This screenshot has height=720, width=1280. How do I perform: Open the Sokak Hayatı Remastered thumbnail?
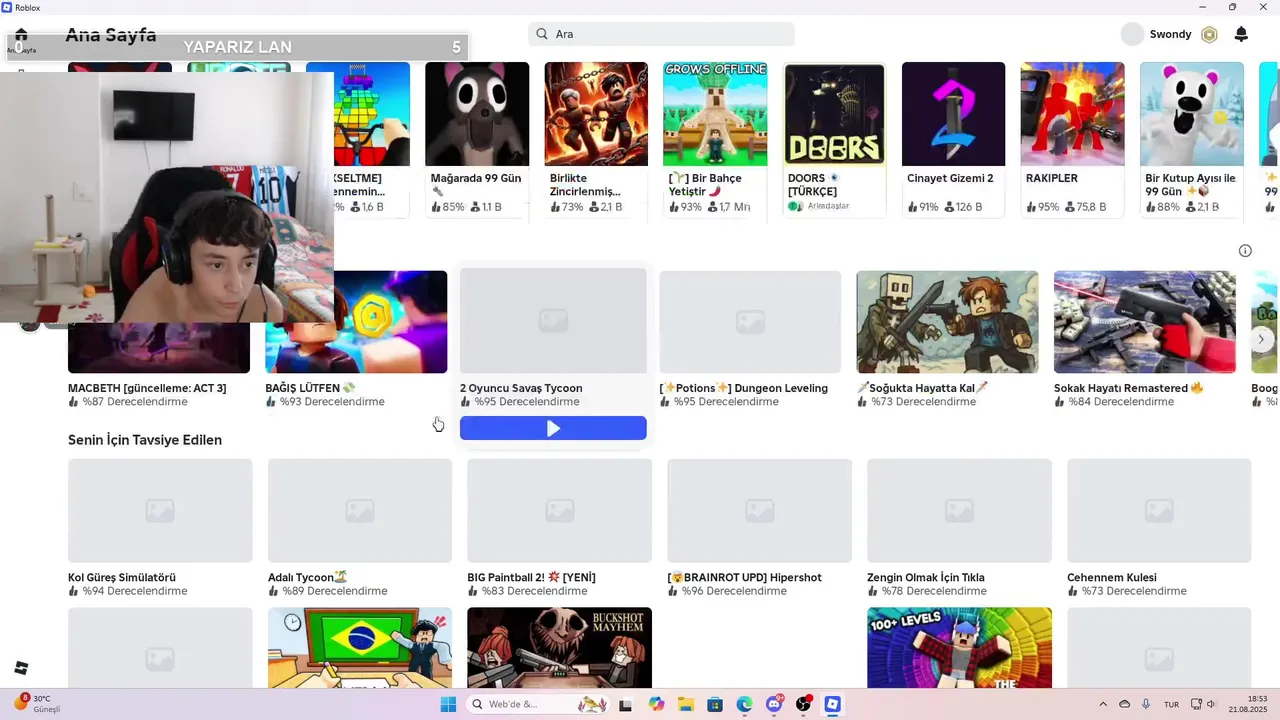1145,322
